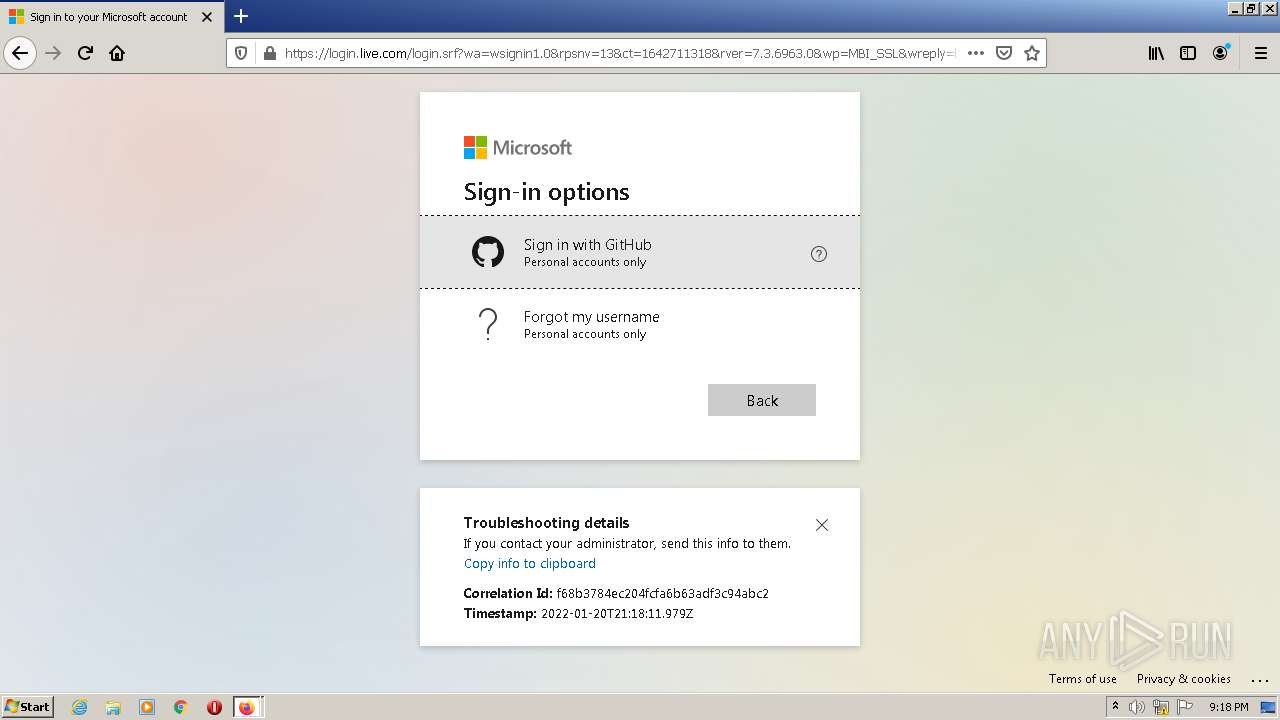Open Privacy & cookies link
The height and width of the screenshot is (720, 1280).
(x=1184, y=678)
